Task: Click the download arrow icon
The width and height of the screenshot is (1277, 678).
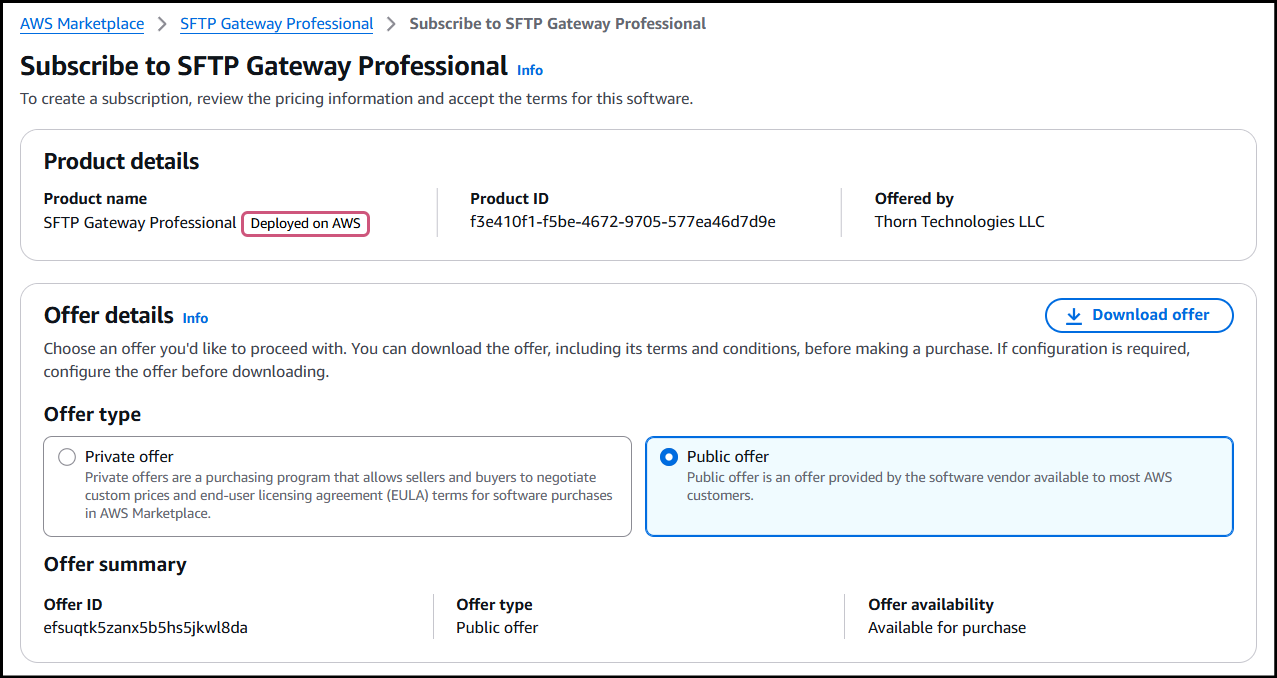Action: coord(1074,315)
